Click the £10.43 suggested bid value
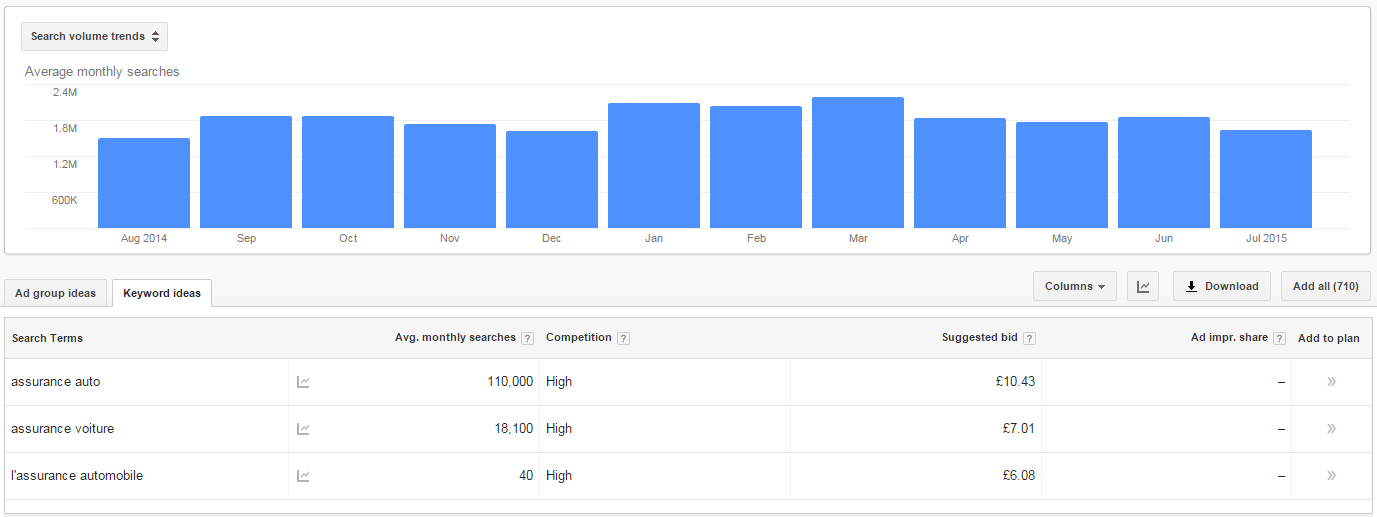 point(1014,382)
